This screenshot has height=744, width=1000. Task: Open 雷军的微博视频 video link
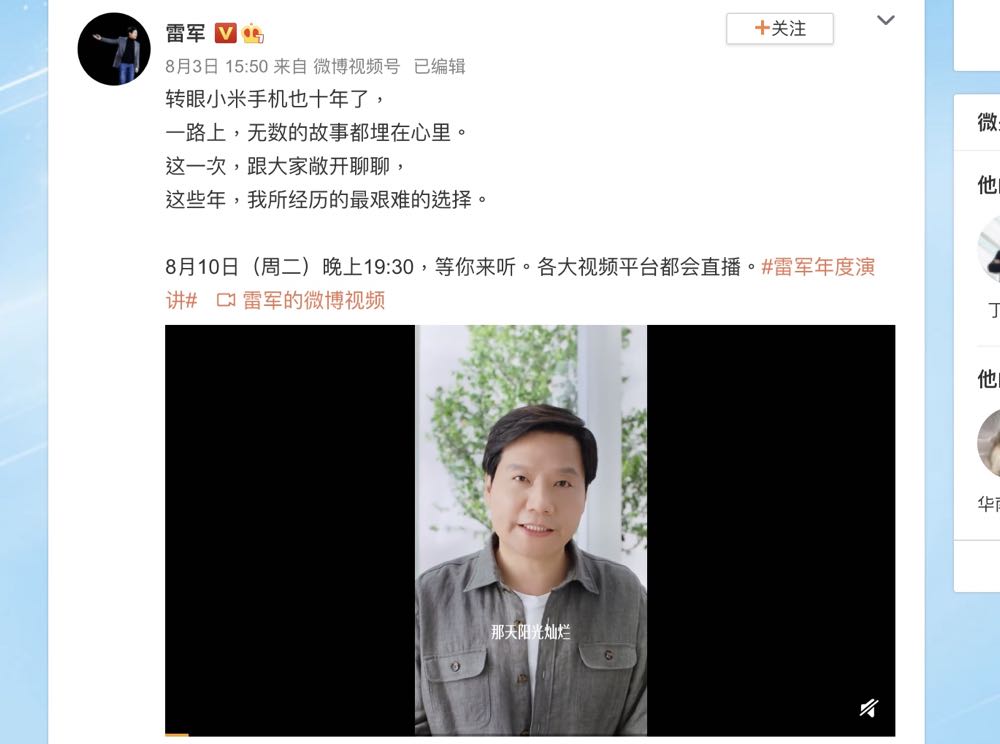tap(313, 300)
